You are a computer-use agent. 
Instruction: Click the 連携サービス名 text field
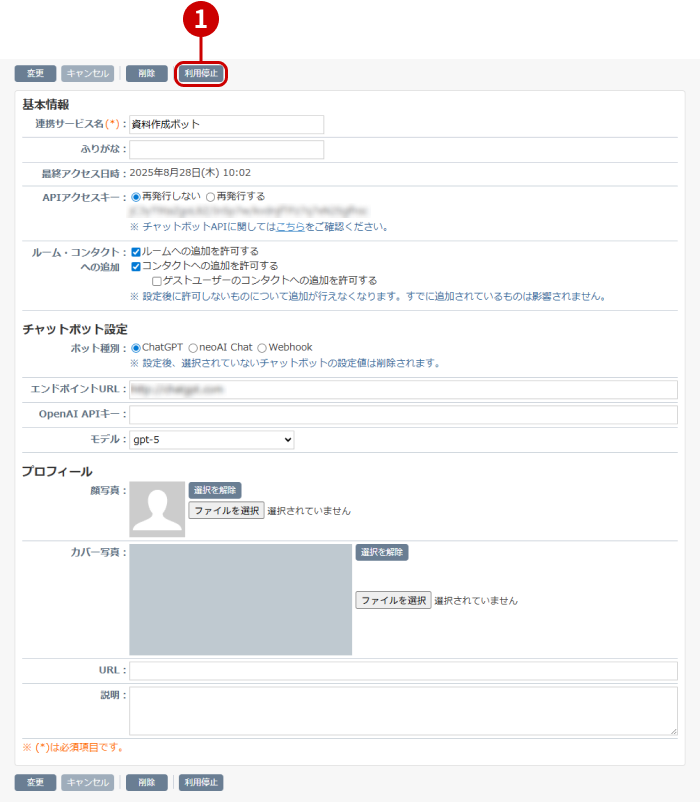click(x=226, y=124)
